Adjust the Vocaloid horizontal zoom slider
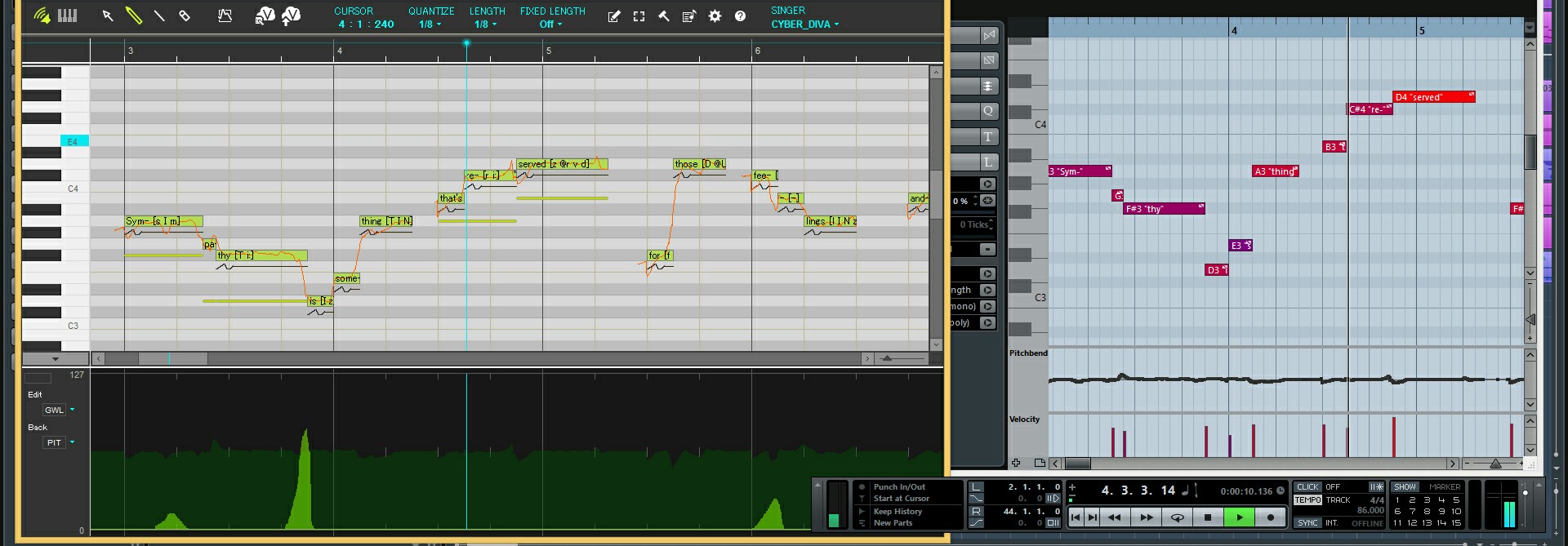This screenshot has width=1568, height=546. click(887, 358)
